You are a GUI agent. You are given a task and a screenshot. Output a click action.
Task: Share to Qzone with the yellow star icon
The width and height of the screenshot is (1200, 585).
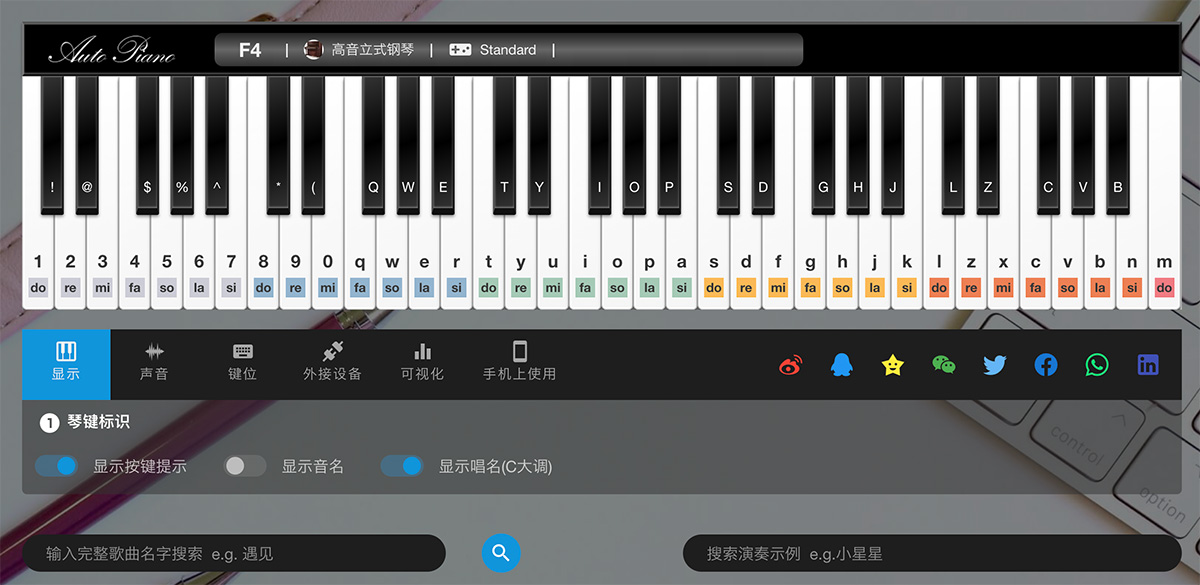click(x=893, y=365)
